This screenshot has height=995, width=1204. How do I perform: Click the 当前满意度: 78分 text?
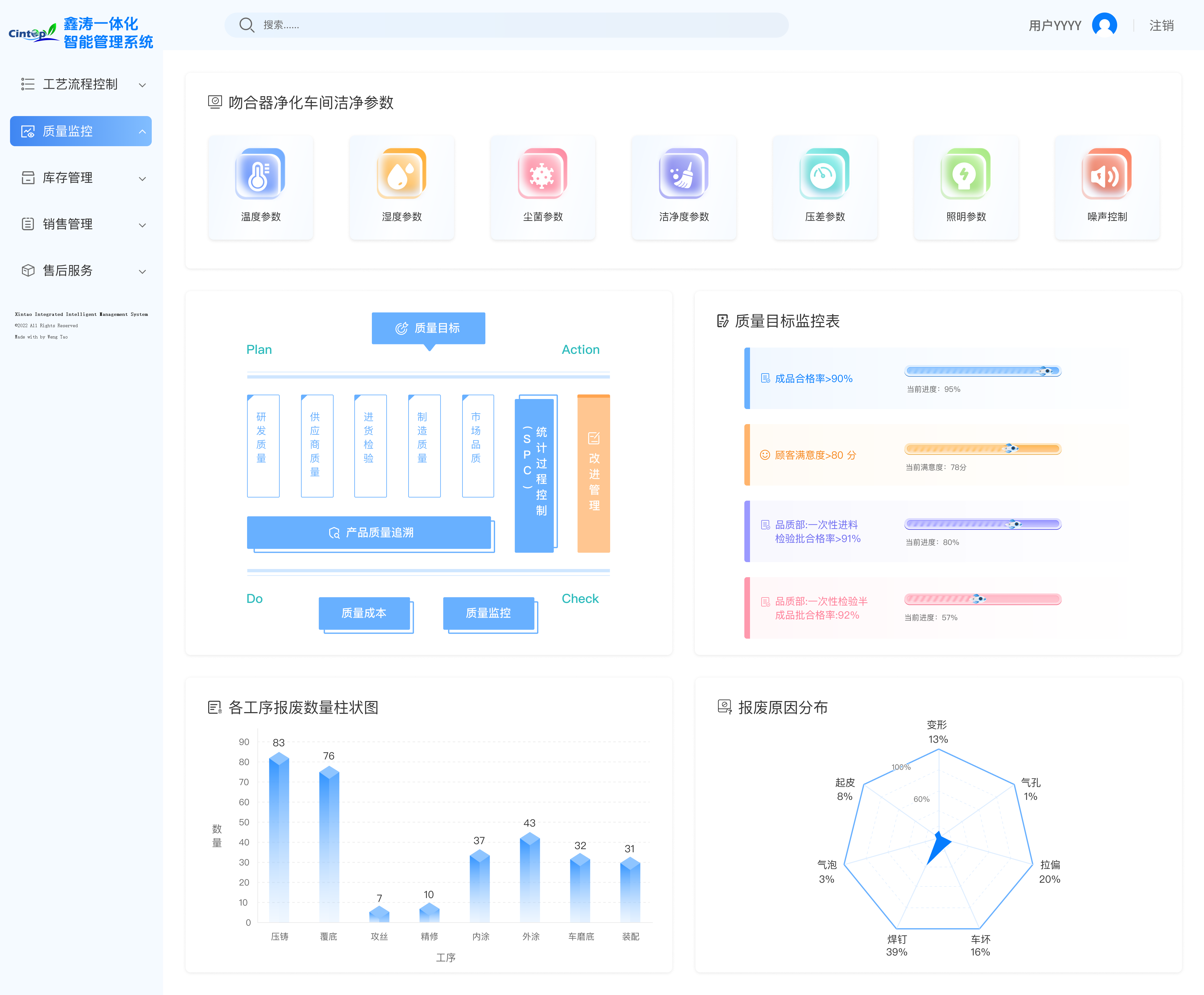pos(936,467)
